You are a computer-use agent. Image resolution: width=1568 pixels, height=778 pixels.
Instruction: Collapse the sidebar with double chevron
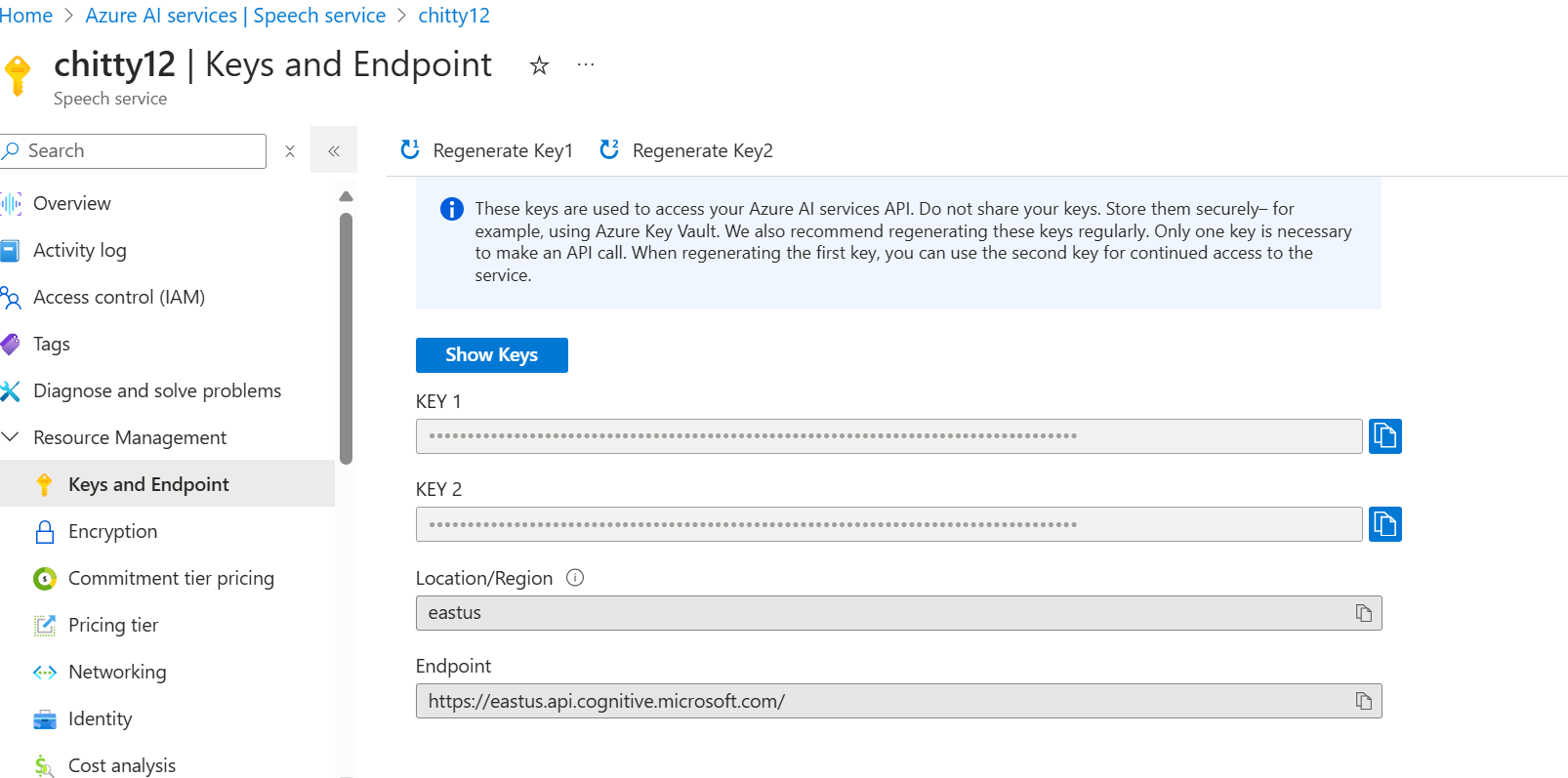pos(334,150)
